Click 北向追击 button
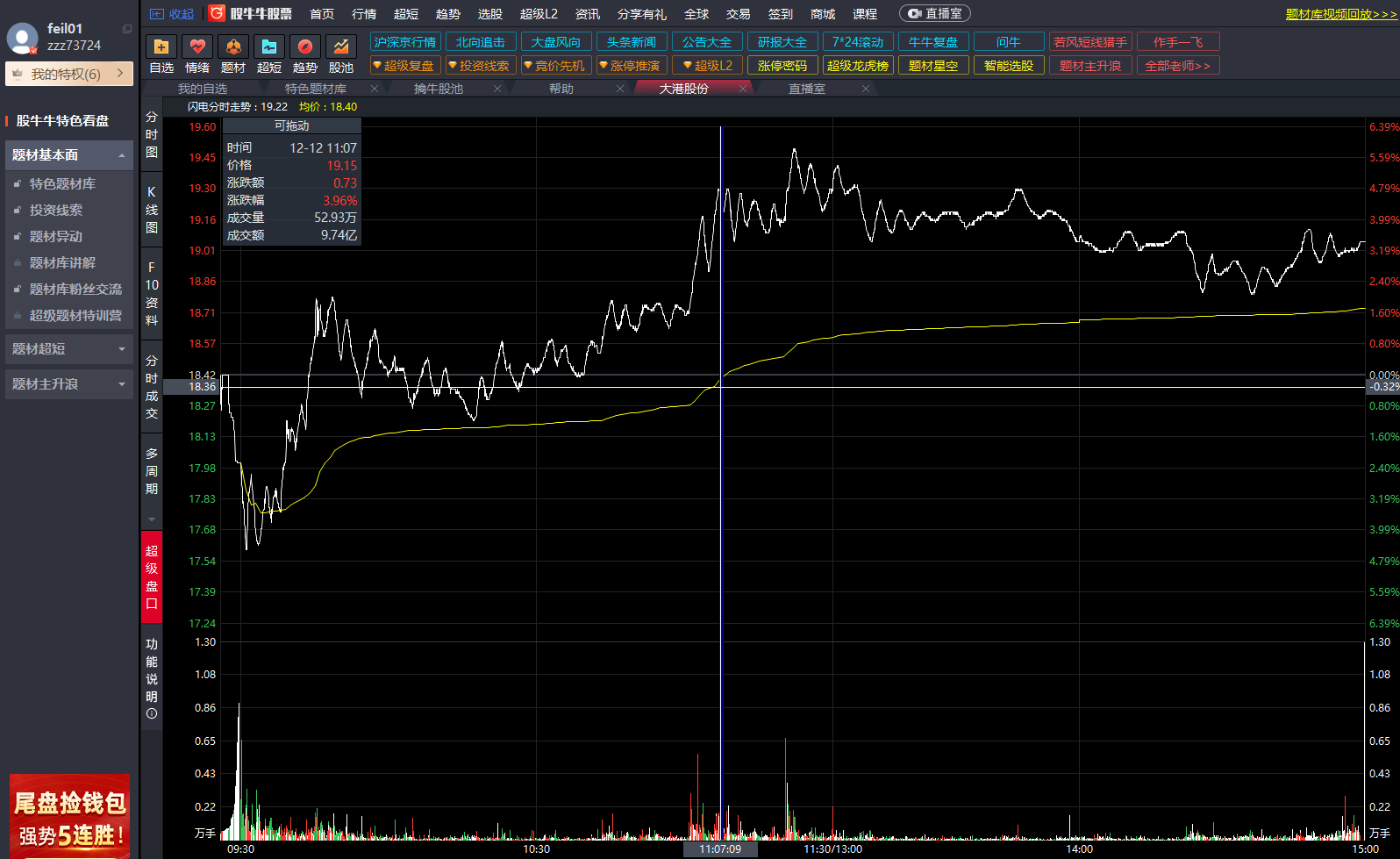1400x859 pixels. pyautogui.click(x=481, y=42)
